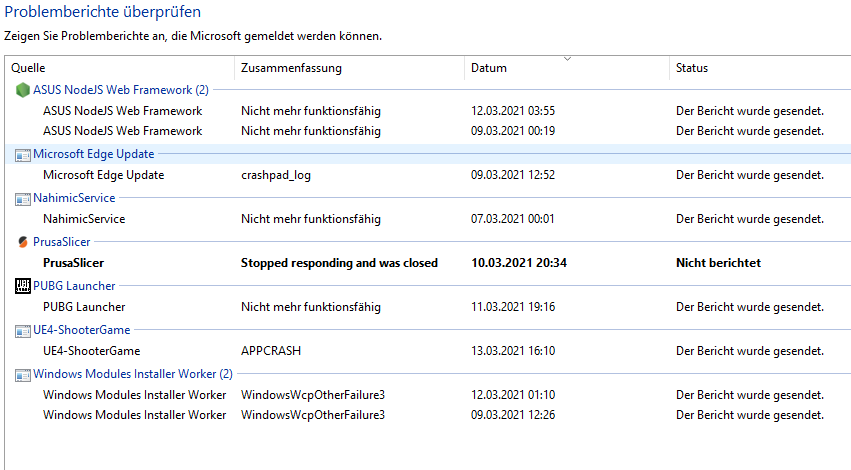The width and height of the screenshot is (851, 470).
Task: Click the 'Nicht berichtet' status cell
Action: pos(718,263)
